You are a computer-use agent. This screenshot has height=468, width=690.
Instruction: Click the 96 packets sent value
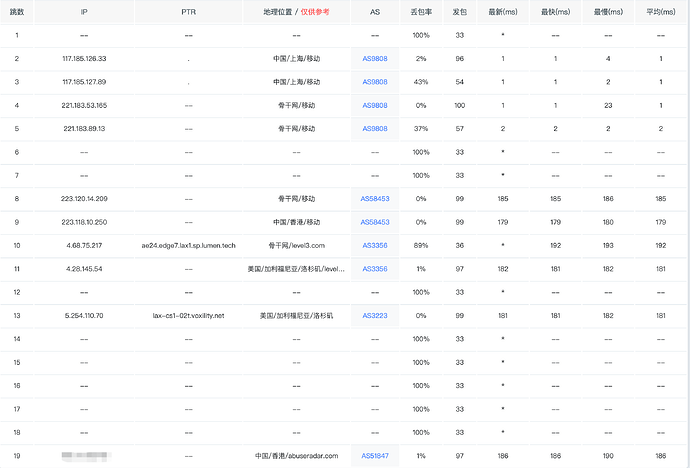click(x=459, y=58)
